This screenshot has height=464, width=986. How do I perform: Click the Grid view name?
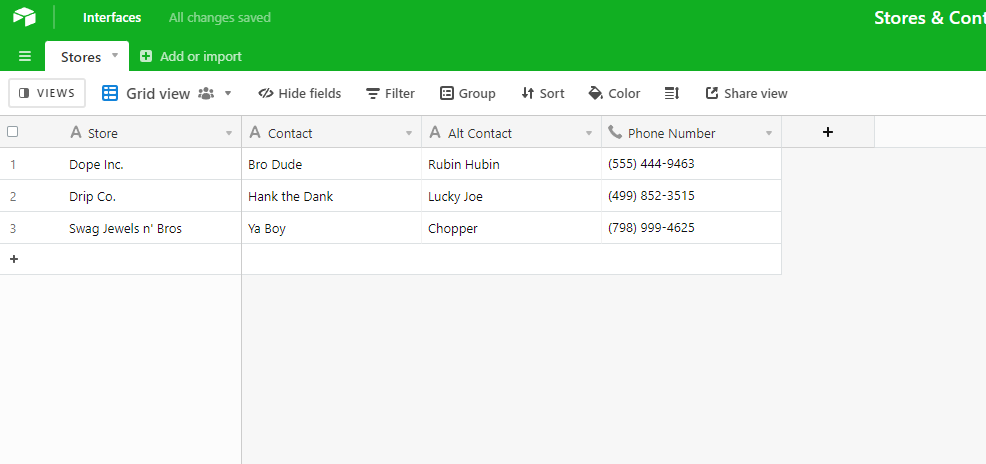click(158, 93)
